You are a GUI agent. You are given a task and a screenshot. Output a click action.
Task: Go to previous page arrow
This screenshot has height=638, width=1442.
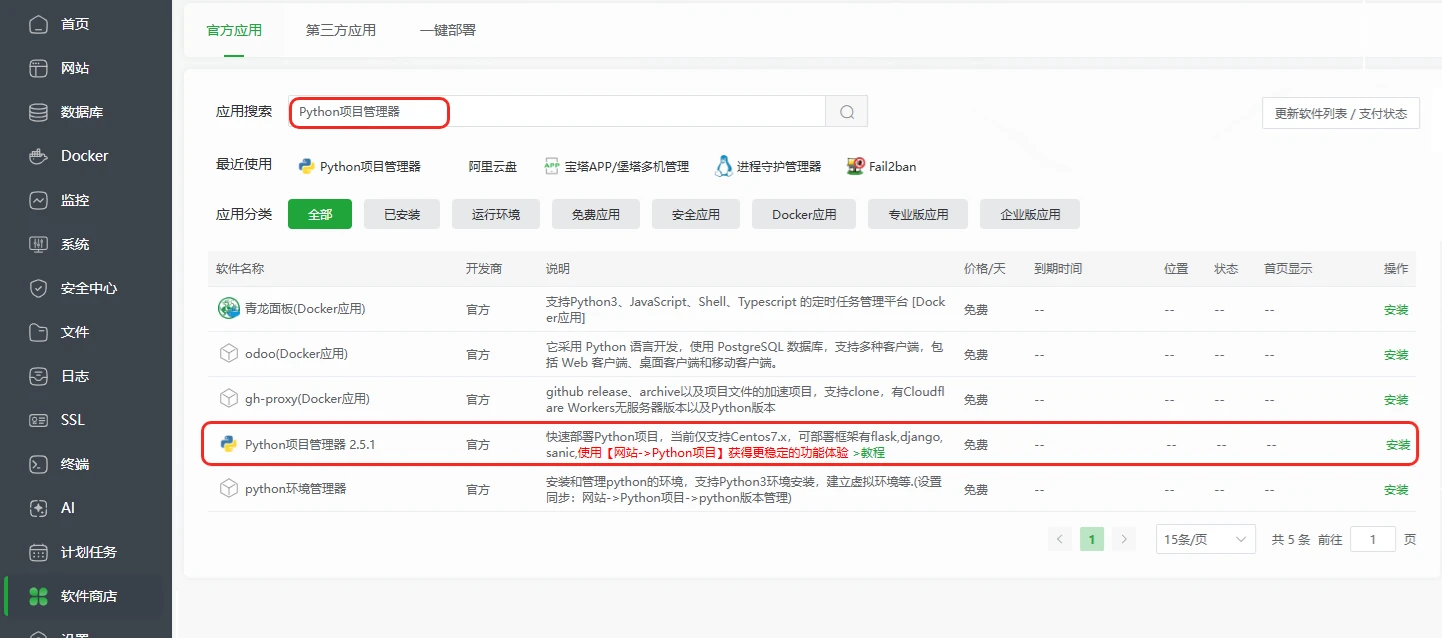coord(1060,539)
